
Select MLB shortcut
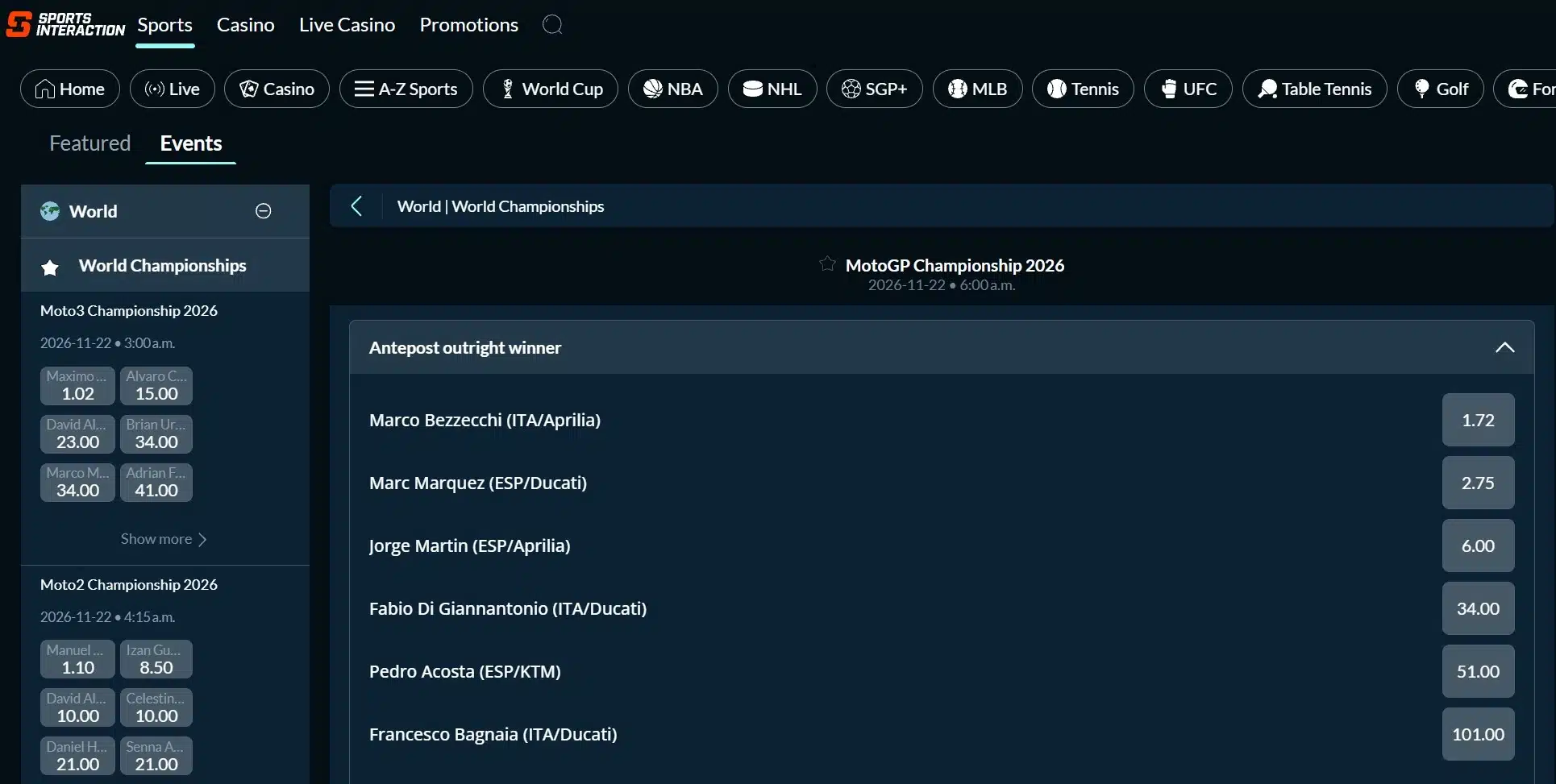click(978, 89)
